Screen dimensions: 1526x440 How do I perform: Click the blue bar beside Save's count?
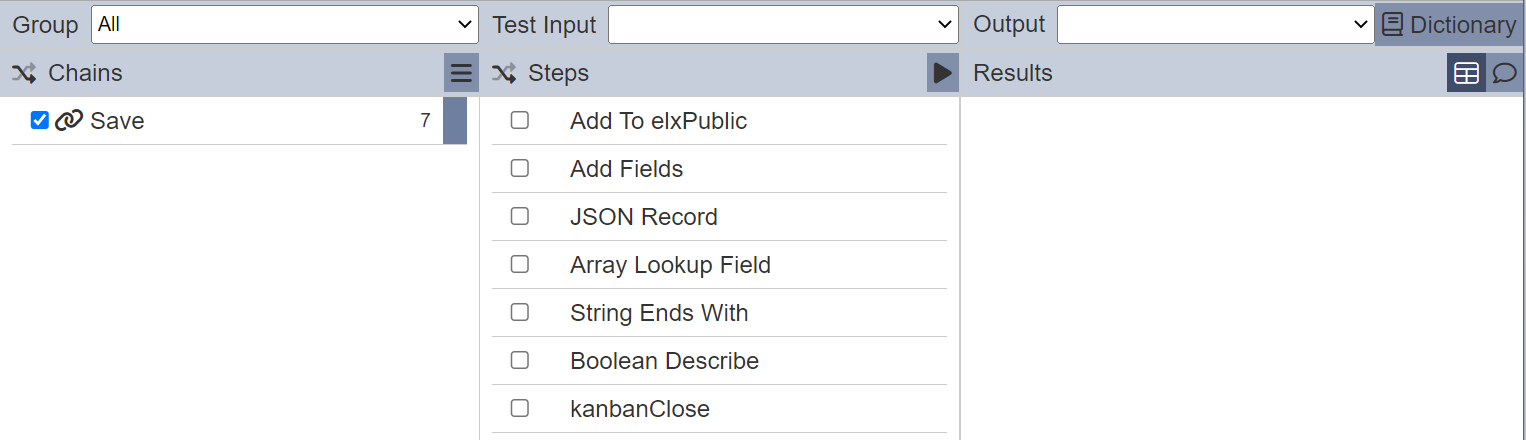pos(455,120)
